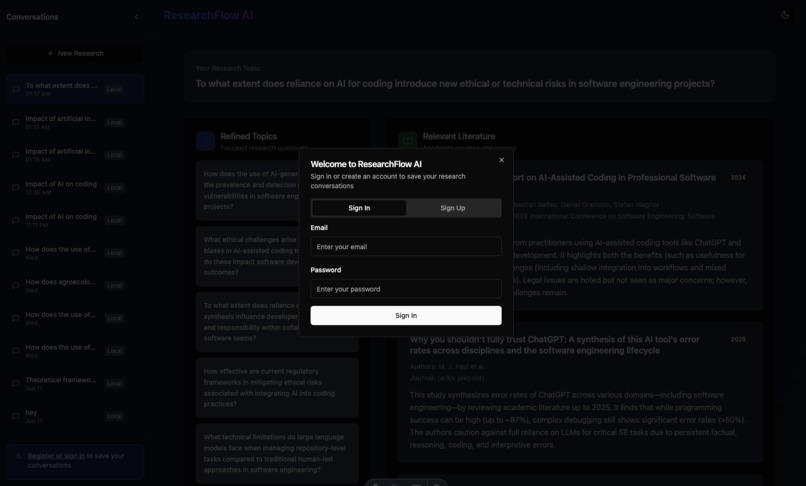Toggle dark mode with the moon icon

pos(785,15)
